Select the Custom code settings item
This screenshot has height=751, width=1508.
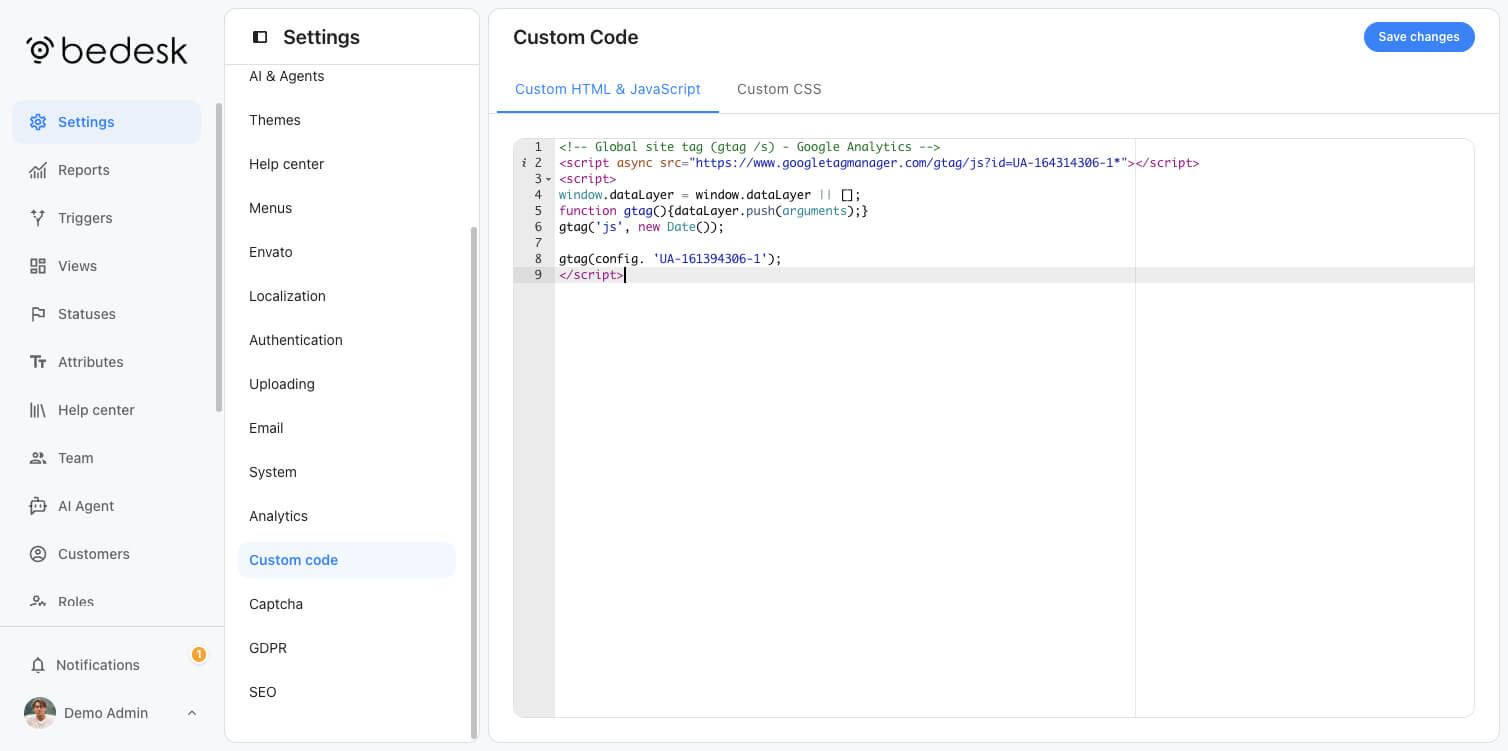346,560
